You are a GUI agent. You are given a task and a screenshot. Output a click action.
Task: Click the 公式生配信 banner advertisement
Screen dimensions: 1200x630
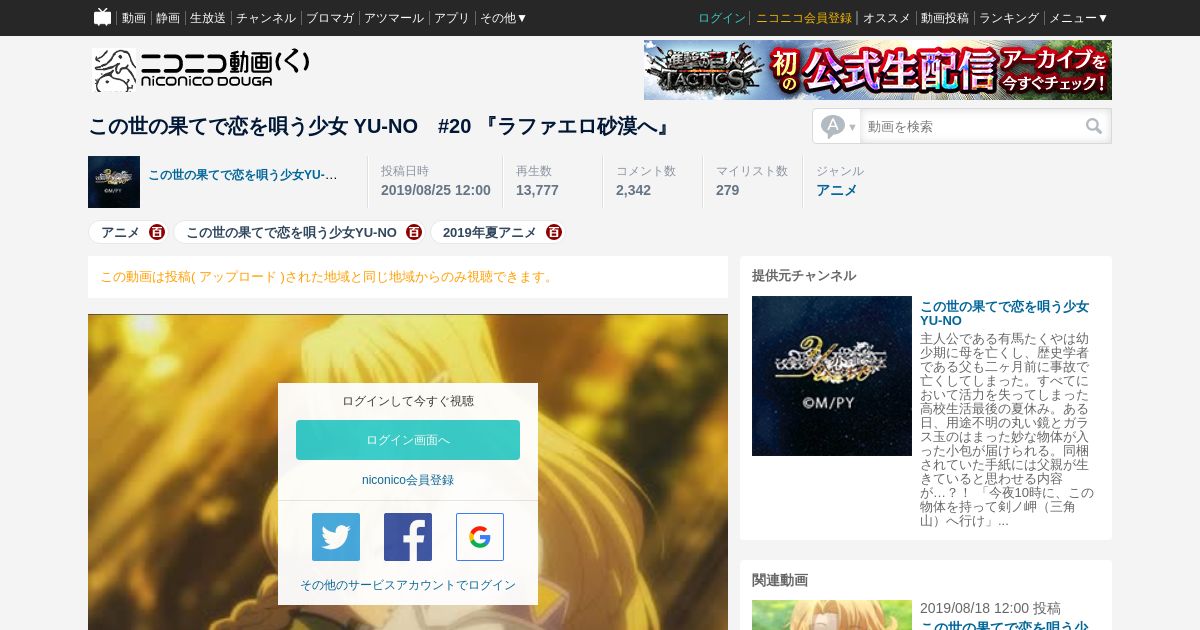coord(878,70)
